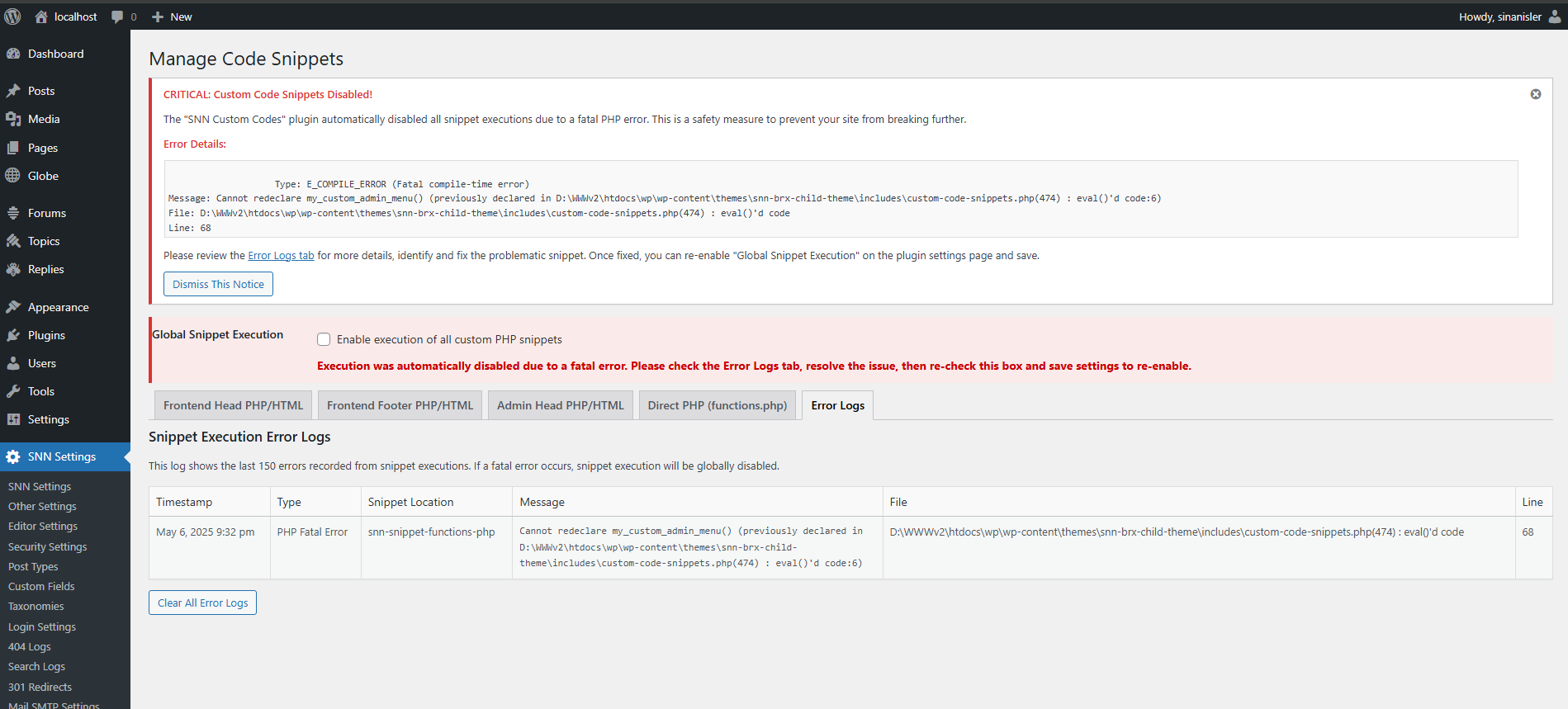Click localhost site name in admin bar
Screen dimensions: 1568x709
[x=75, y=17]
